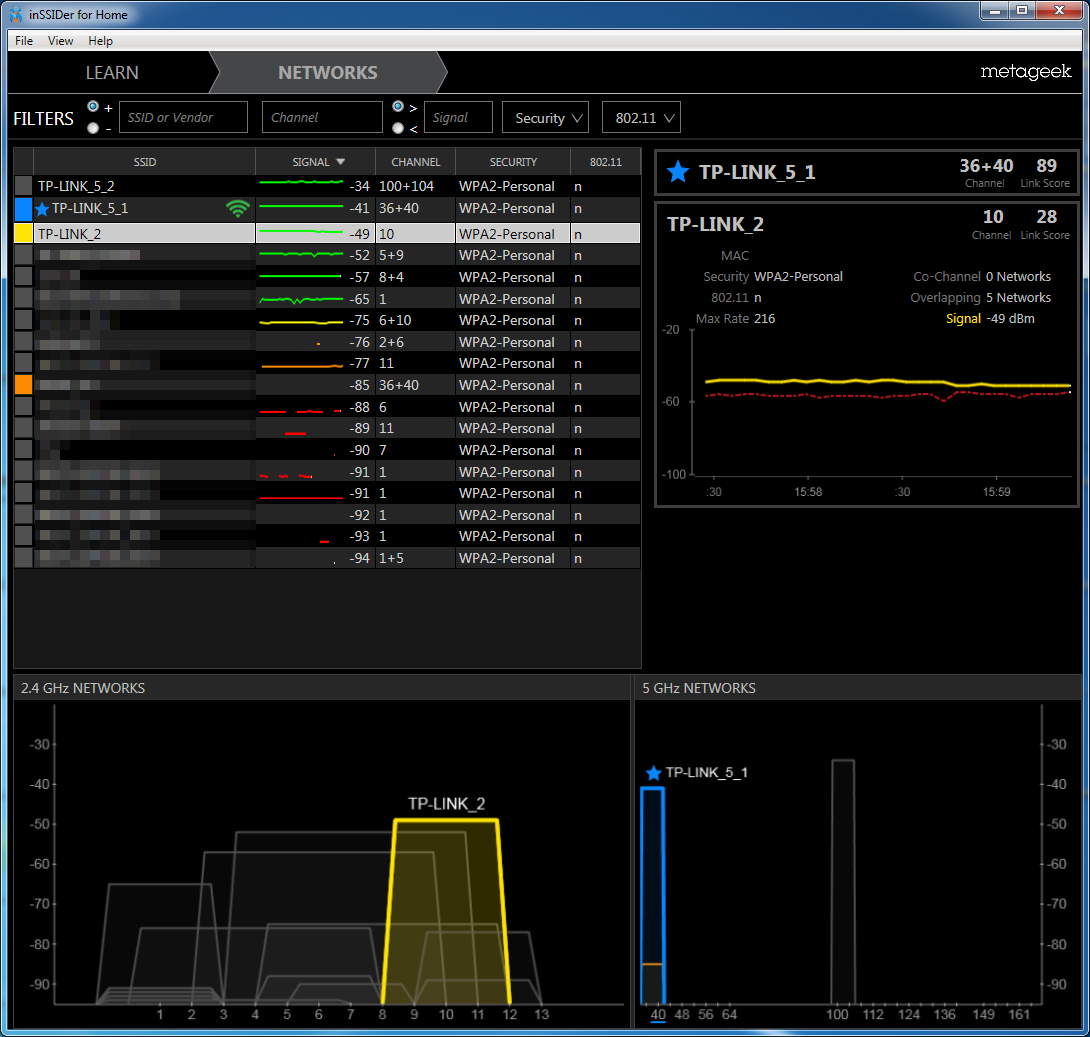Click the underlined channel 40 on 5 GHz axis
This screenshot has width=1090, height=1037.
pyautogui.click(x=658, y=1014)
